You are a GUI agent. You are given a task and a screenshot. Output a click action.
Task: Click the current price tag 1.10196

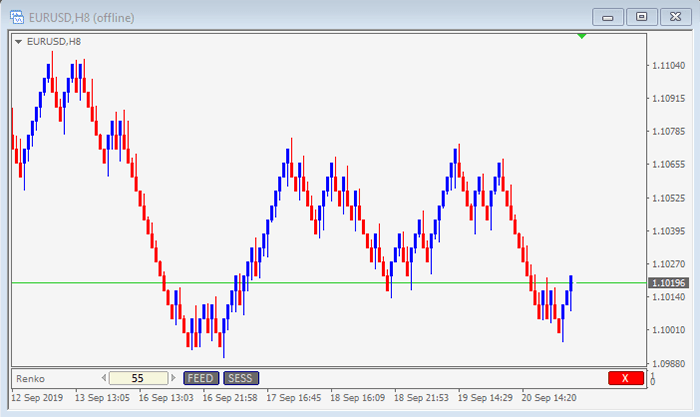click(668, 283)
